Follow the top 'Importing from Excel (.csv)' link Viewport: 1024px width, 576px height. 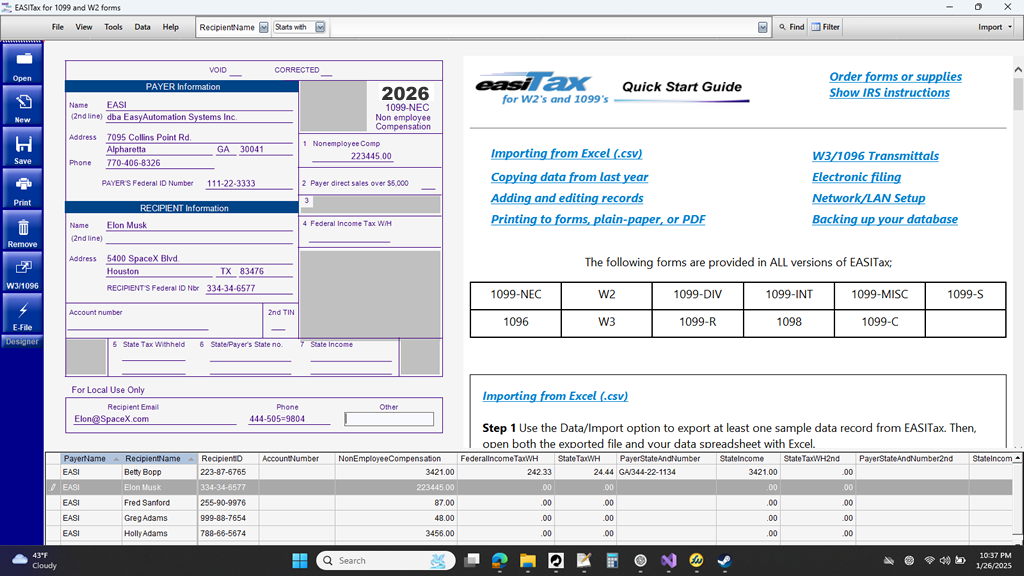tap(566, 153)
